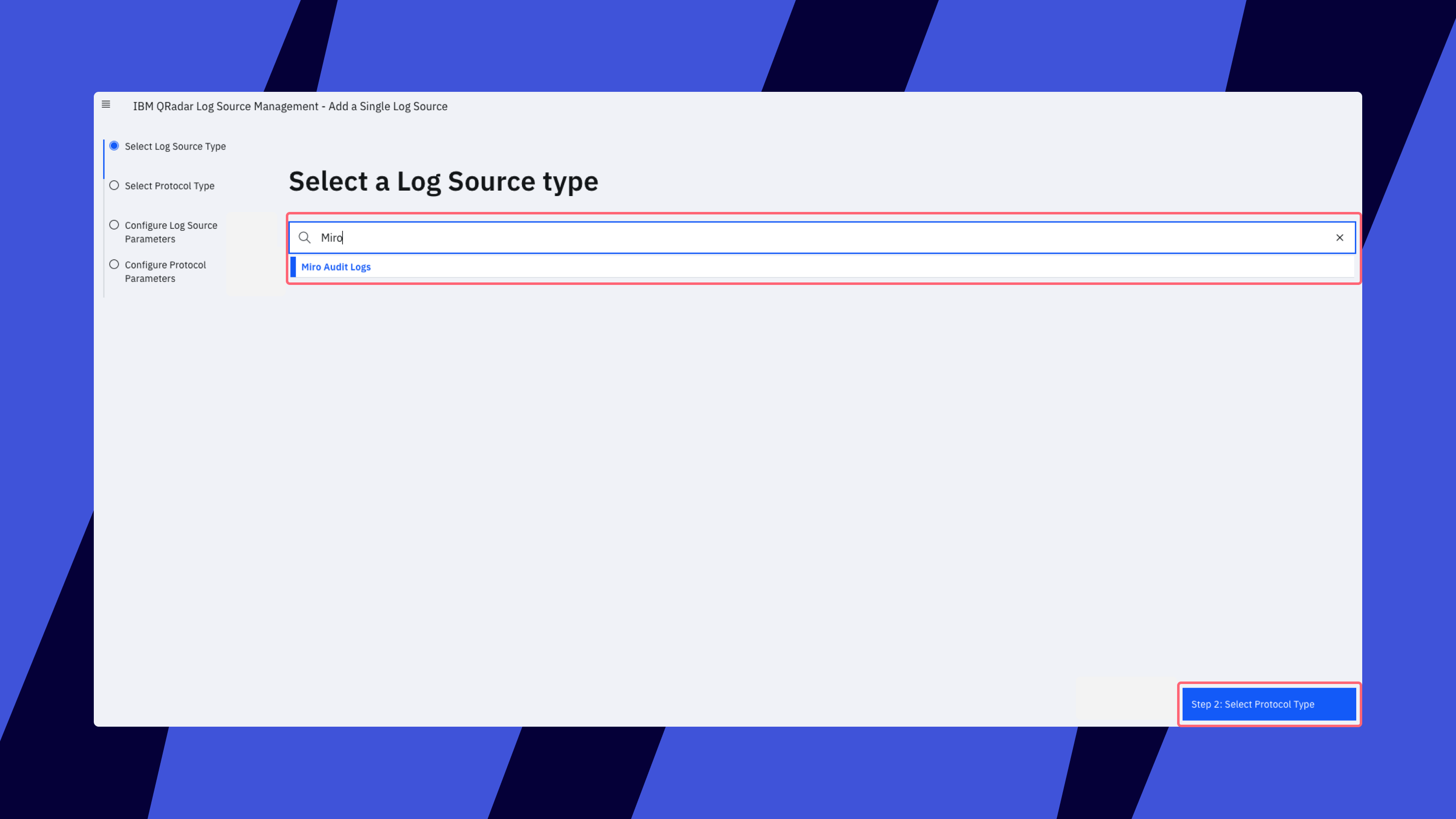Clear the search field with X icon
Viewport: 1456px width, 819px height.
coord(1339,237)
